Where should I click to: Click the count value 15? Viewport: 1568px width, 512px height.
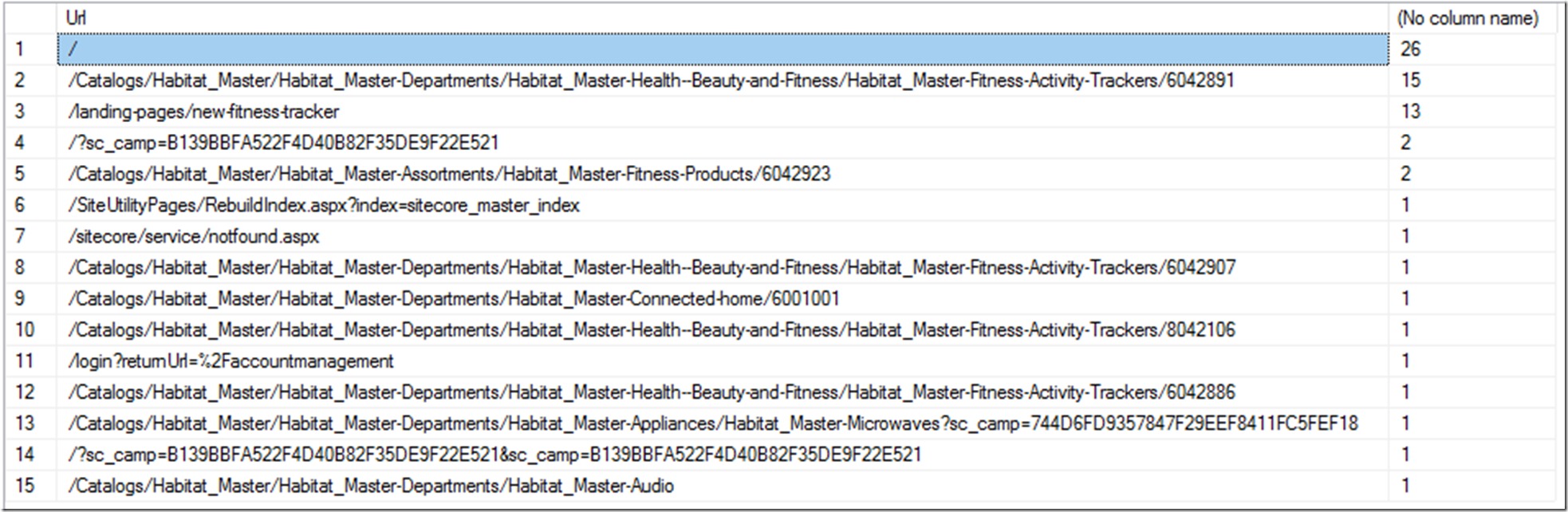(x=1410, y=81)
